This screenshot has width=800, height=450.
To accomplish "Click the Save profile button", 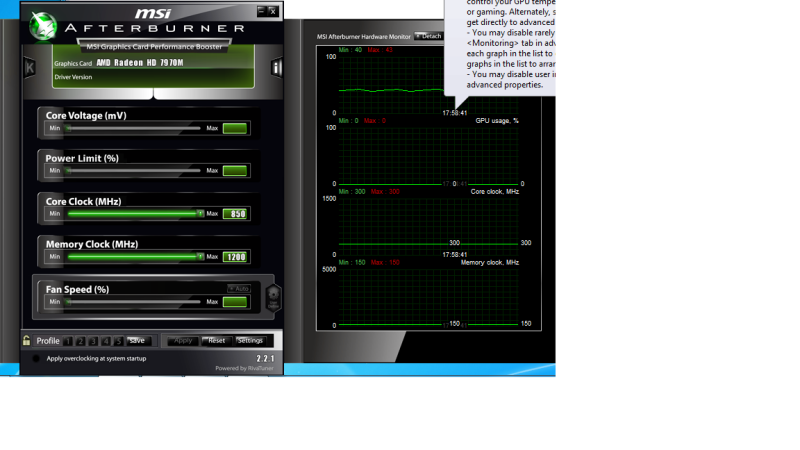I will 137,340.
